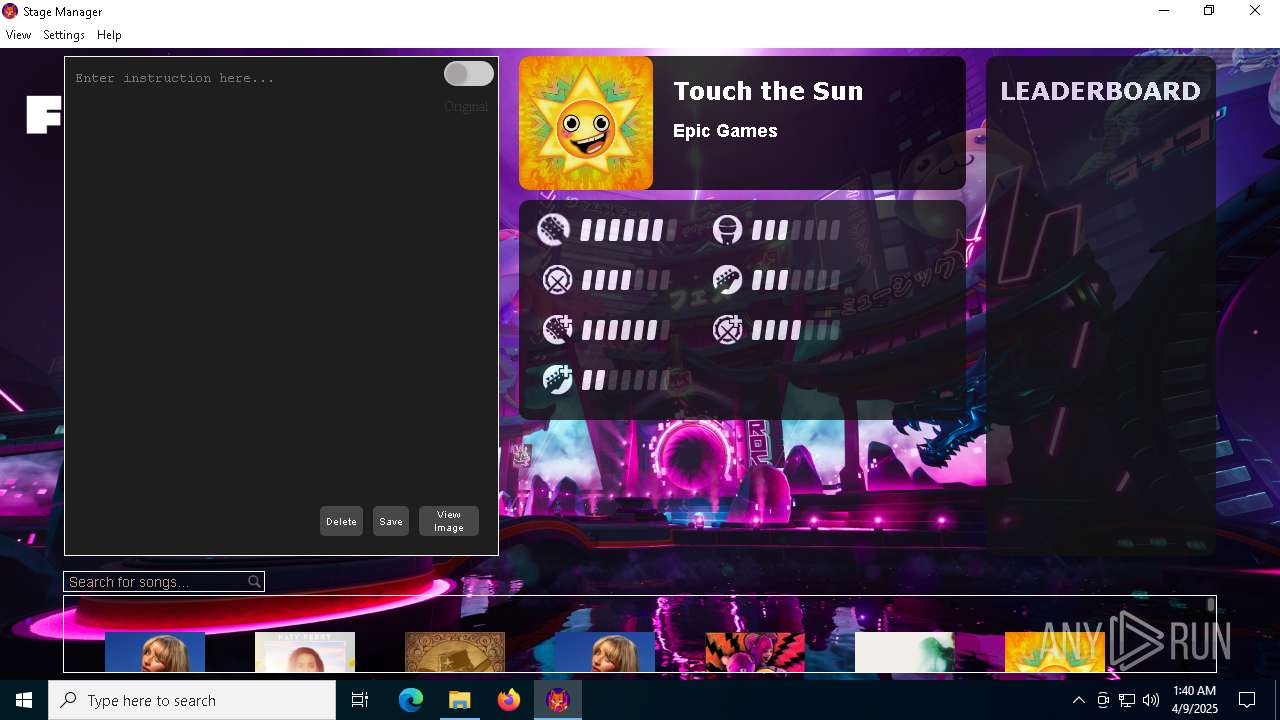This screenshot has height=720, width=1280.
Task: Open the network tray icon
Action: click(1127, 700)
